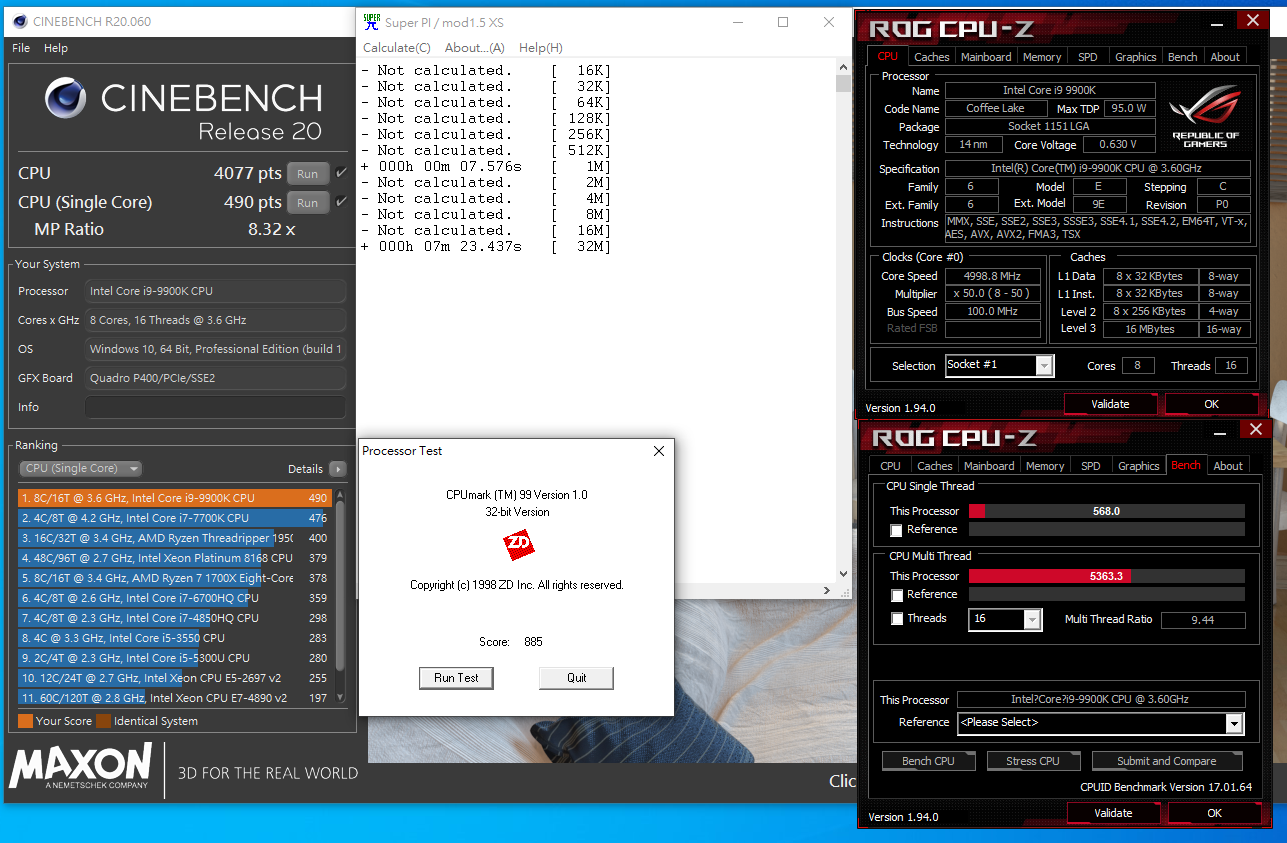Viewport: 1287px width, 843px height.
Task: Toggle the Threads checkbox in CPU-Z Bench
Action: 896,619
